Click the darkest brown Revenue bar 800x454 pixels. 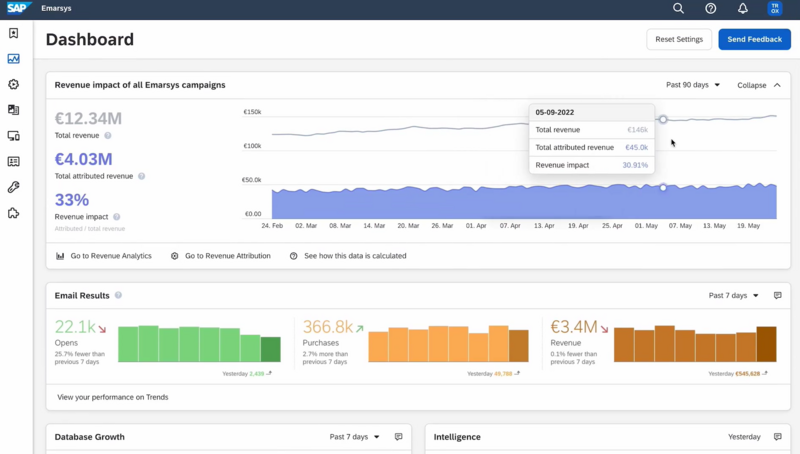[766, 344]
